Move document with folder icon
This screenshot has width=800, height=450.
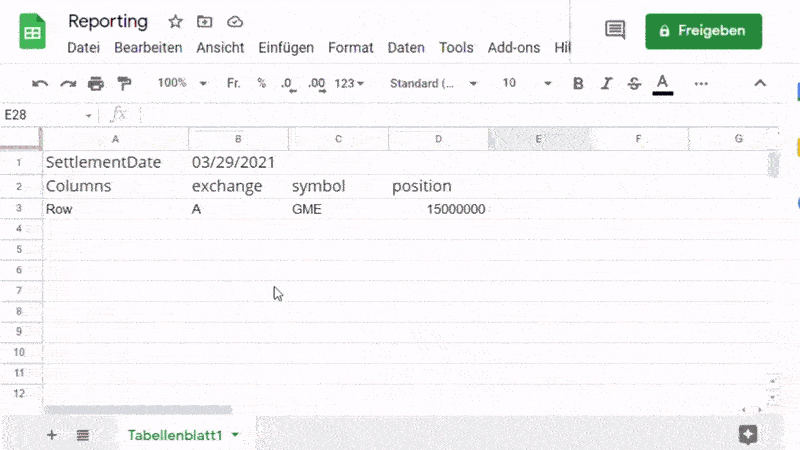pyautogui.click(x=205, y=21)
